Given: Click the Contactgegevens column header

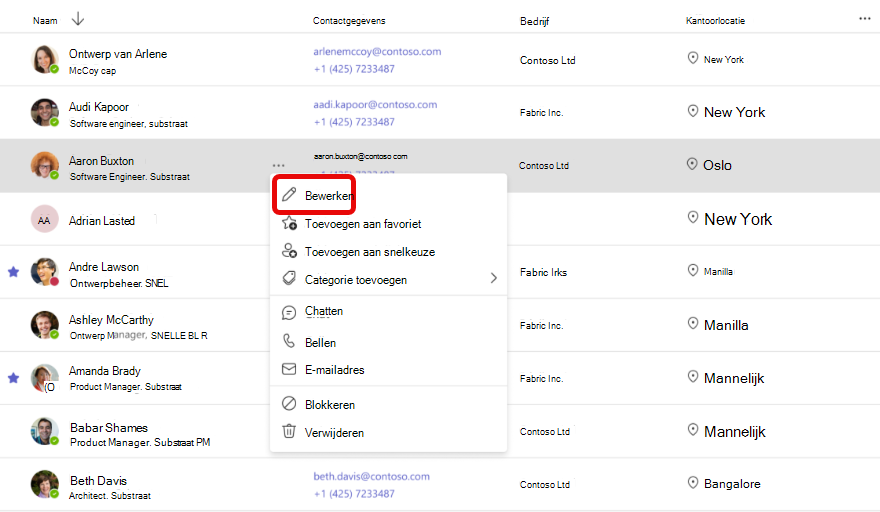Looking at the screenshot, I should coord(349,21).
